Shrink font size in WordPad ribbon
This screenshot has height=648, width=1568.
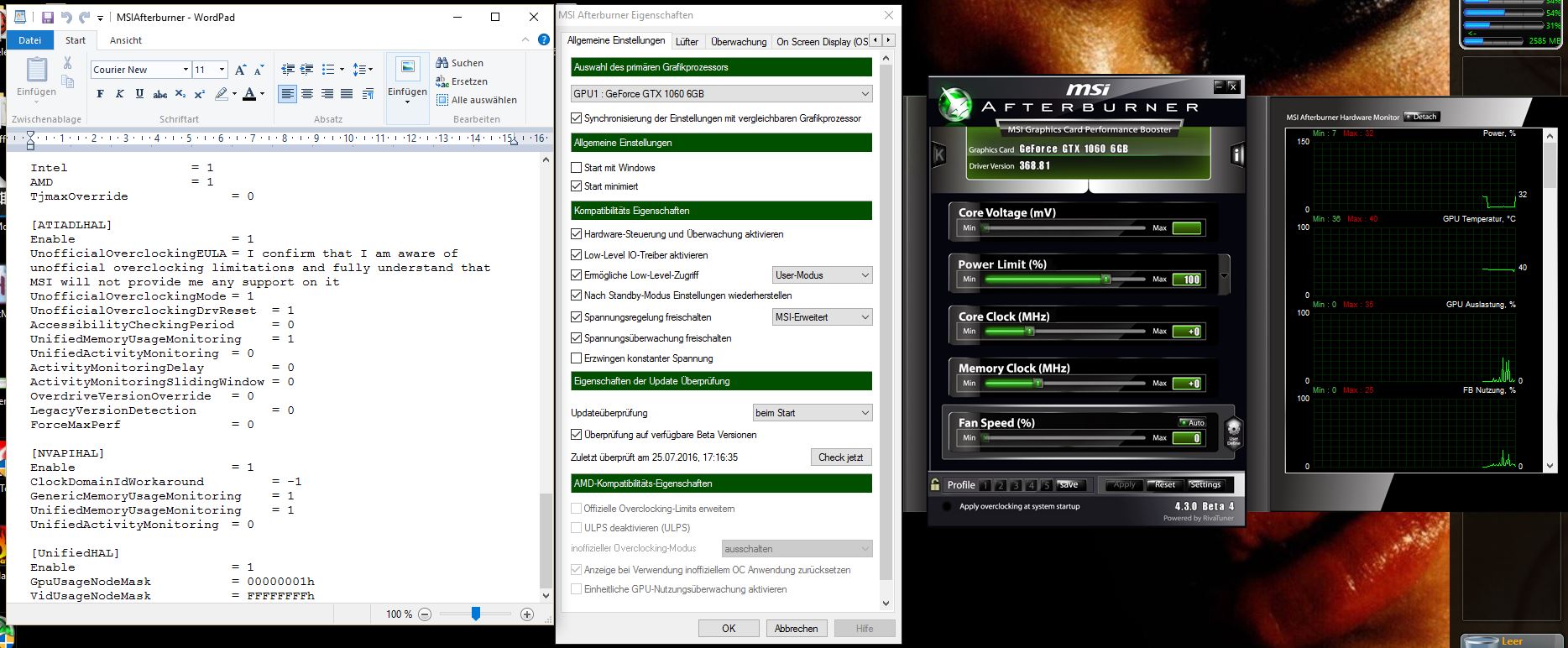click(259, 70)
